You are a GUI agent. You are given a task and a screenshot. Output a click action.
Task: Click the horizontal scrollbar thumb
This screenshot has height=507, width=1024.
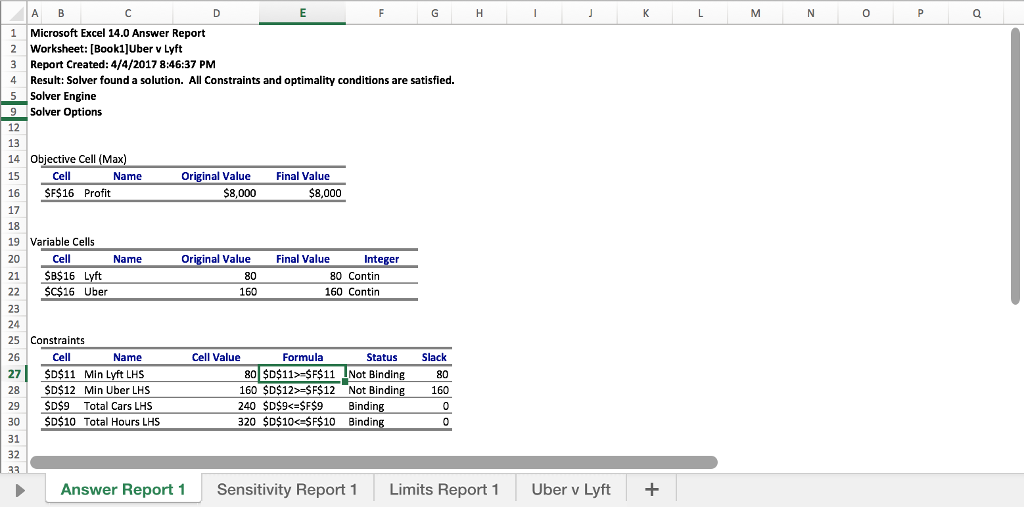coord(374,462)
